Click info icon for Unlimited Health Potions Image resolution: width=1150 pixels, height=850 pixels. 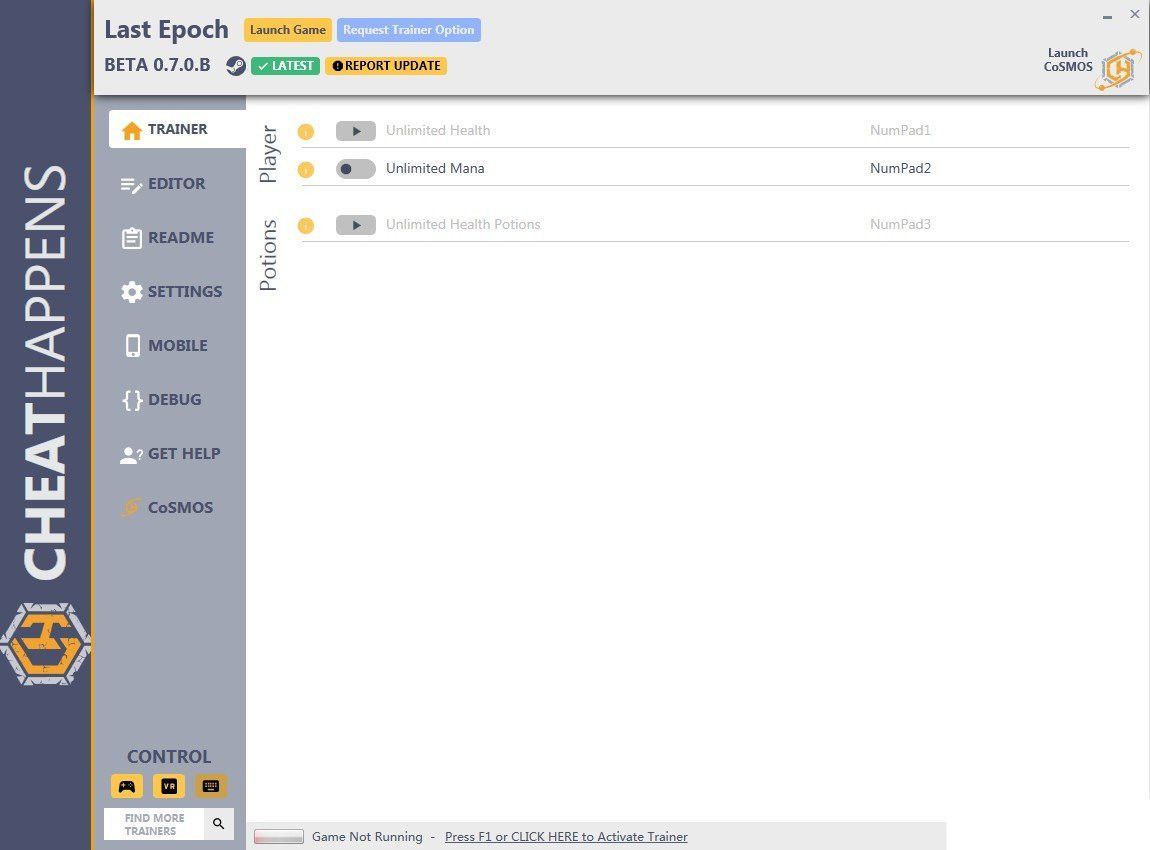306,225
